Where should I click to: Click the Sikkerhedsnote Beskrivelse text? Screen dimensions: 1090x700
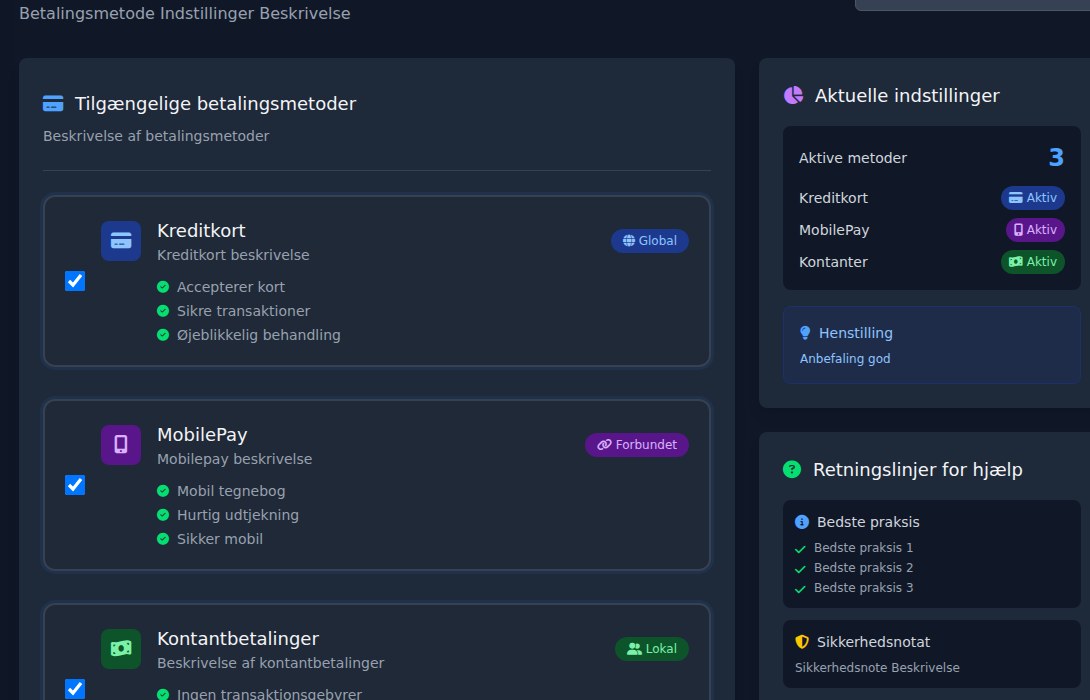(x=877, y=667)
